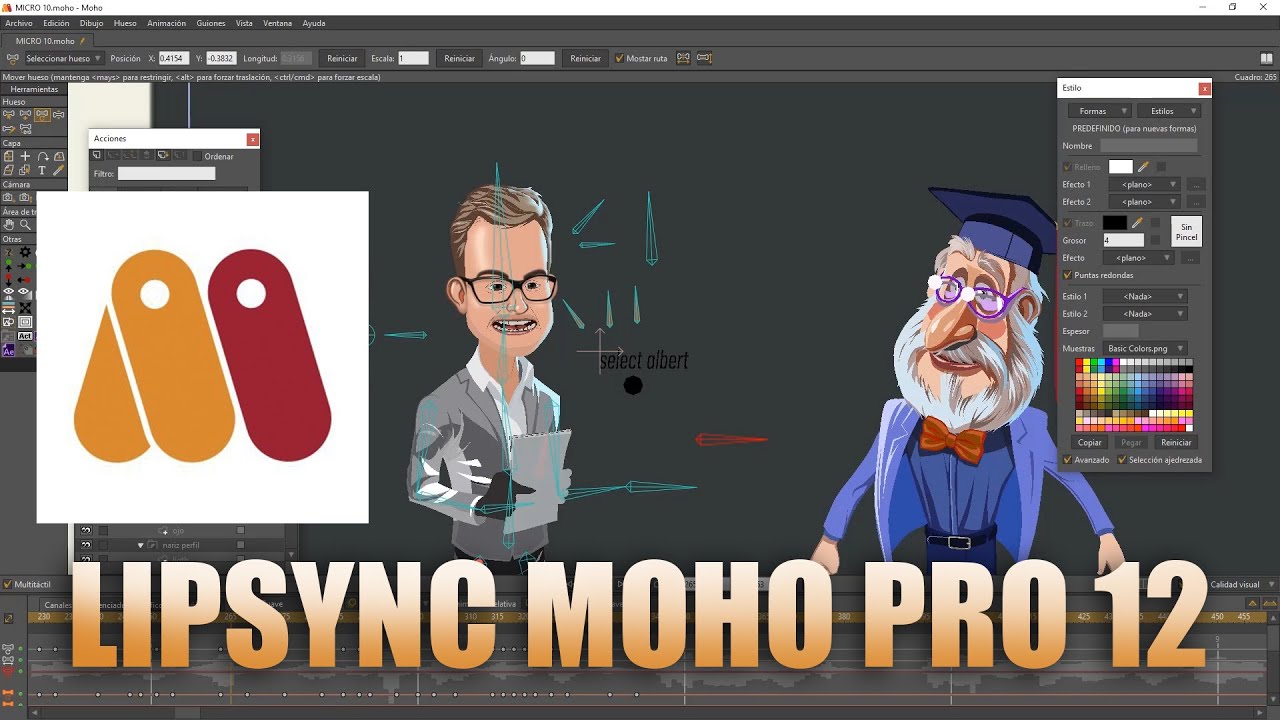1280x720 pixels.
Task: Toggle the Puntas redondas checkbox
Action: click(1067, 275)
